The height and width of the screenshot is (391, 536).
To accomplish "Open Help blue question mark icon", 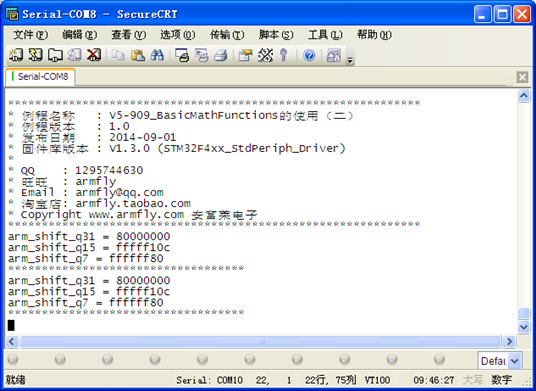I will click(x=309, y=55).
